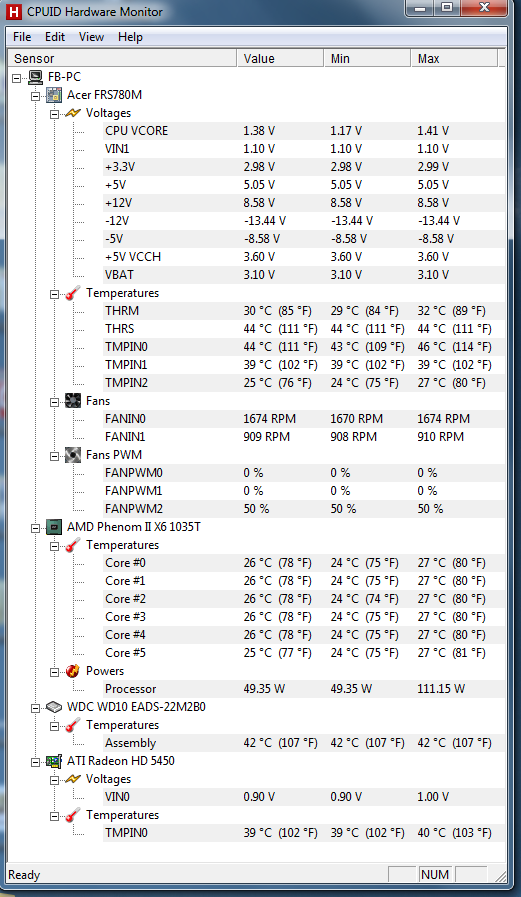Open the Edit menu

[55, 37]
